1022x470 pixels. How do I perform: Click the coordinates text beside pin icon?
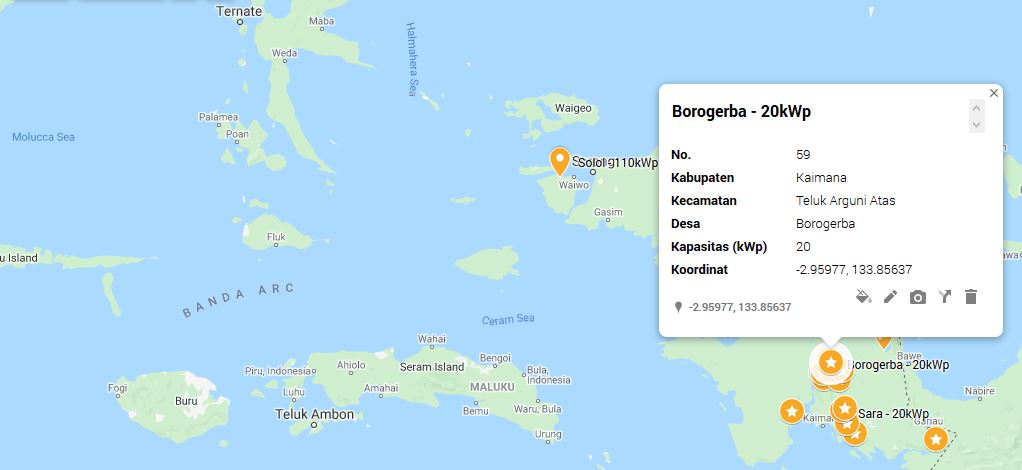740,307
